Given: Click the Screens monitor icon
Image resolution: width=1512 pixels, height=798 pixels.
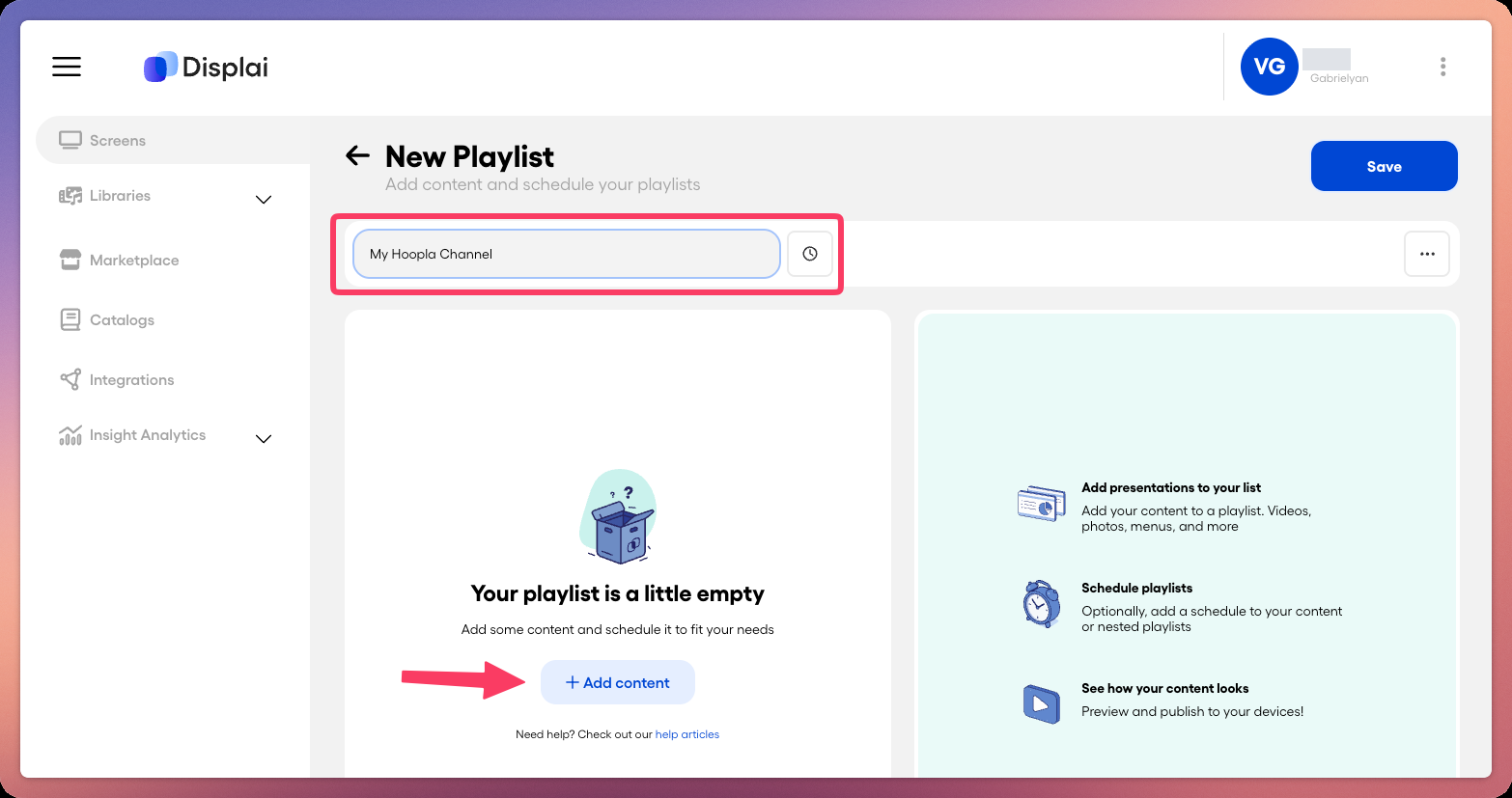Looking at the screenshot, I should (x=70, y=140).
